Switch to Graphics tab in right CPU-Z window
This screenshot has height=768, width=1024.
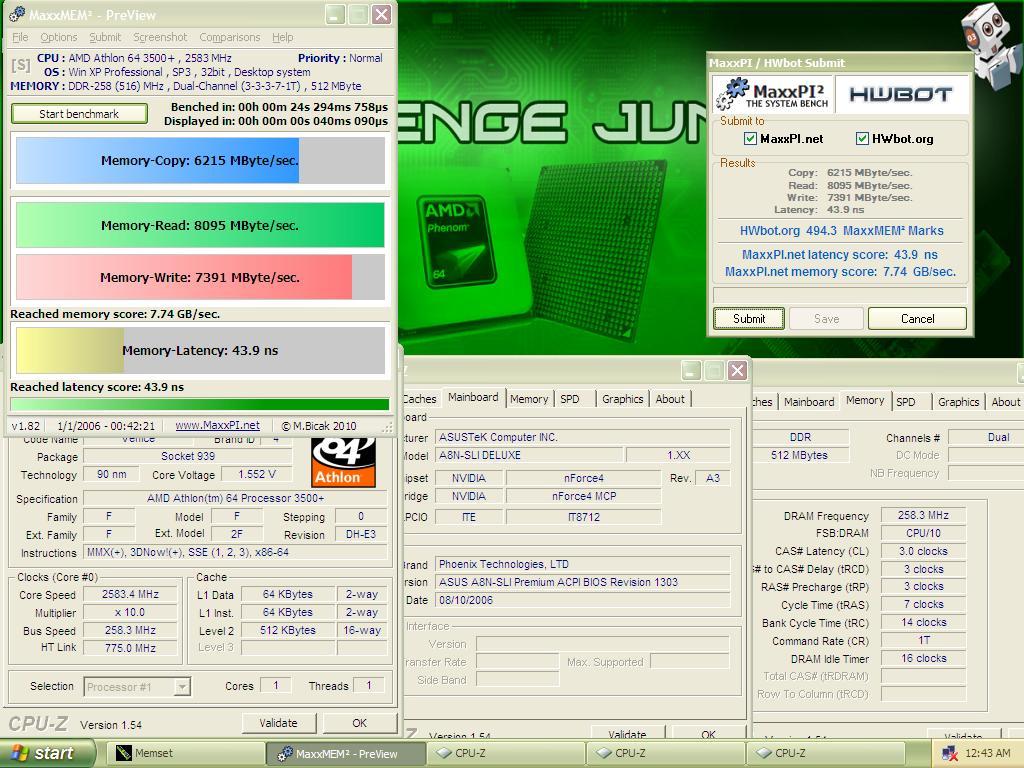coord(959,402)
